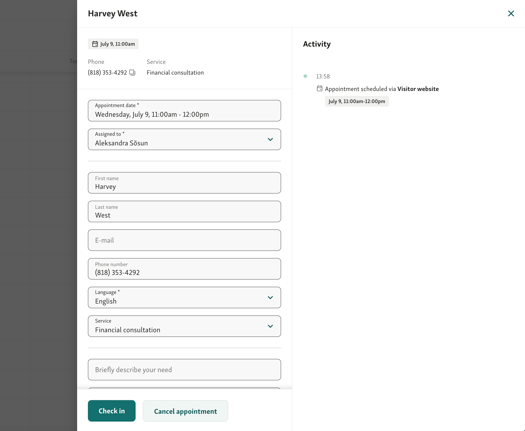
Task: Focus the First name field containing Harvey
Action: 184,183
